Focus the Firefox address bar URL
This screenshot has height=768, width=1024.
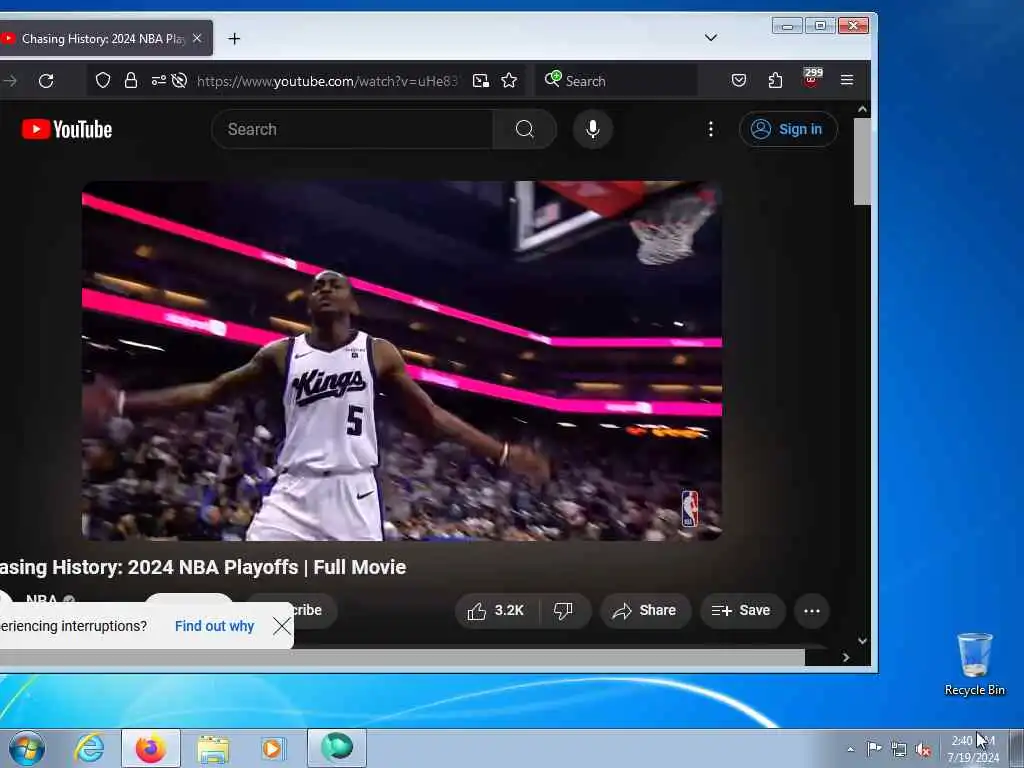click(327, 81)
